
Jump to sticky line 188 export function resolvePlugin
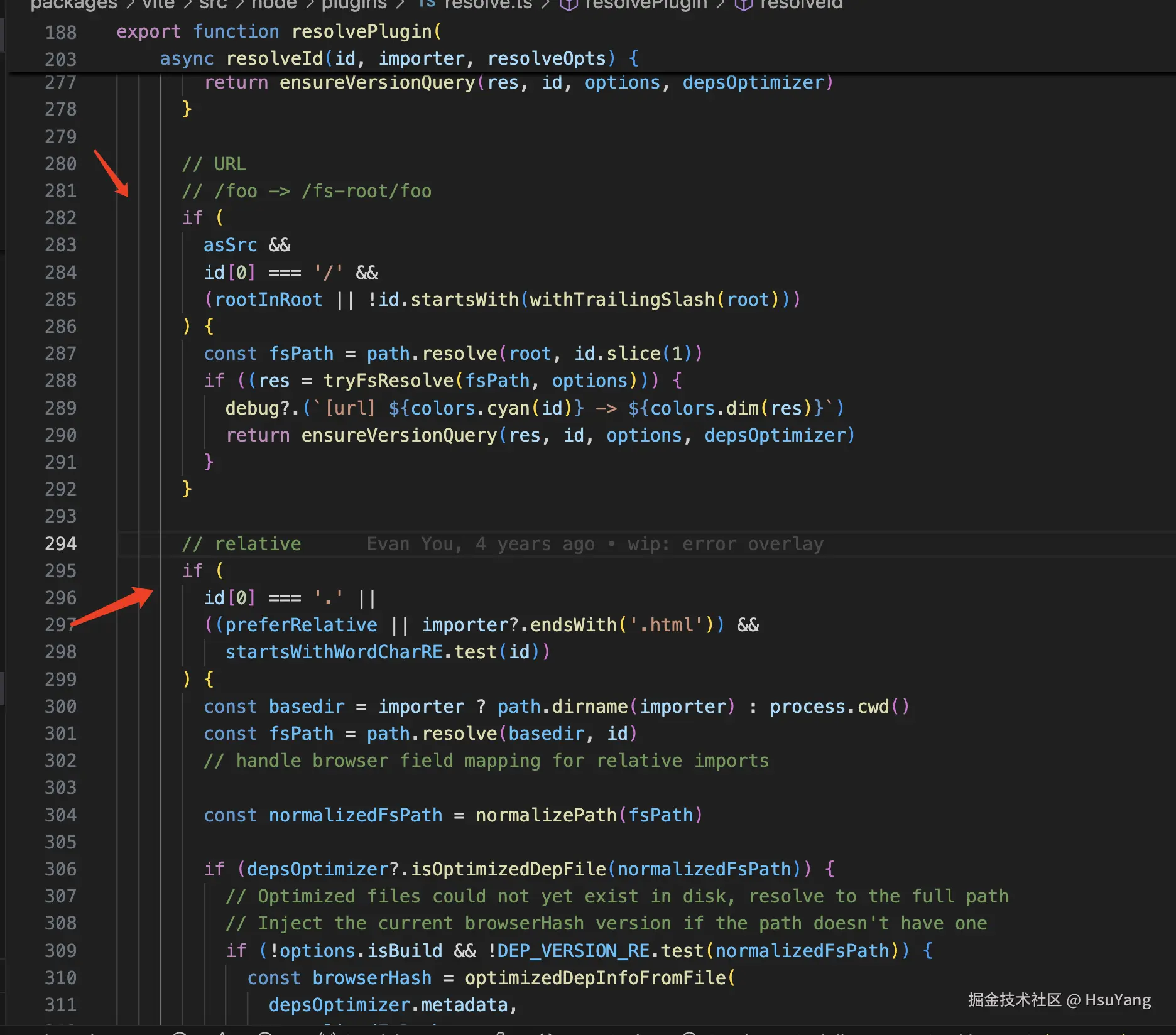click(279, 31)
